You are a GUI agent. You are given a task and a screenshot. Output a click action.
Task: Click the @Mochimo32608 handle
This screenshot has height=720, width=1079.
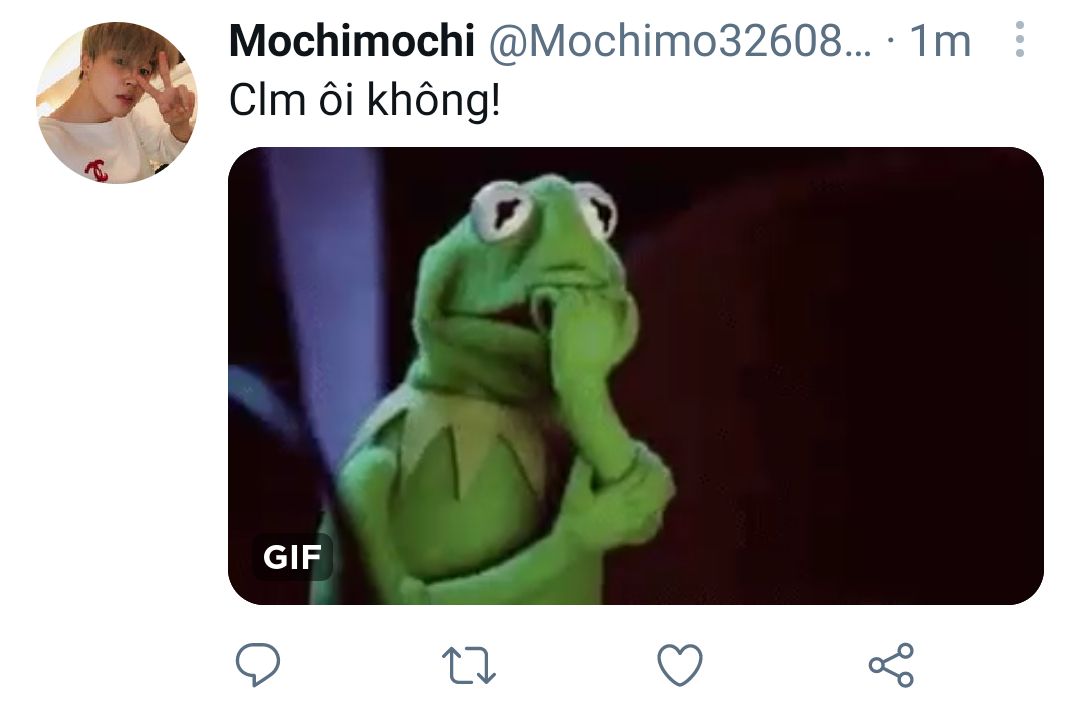click(x=680, y=41)
